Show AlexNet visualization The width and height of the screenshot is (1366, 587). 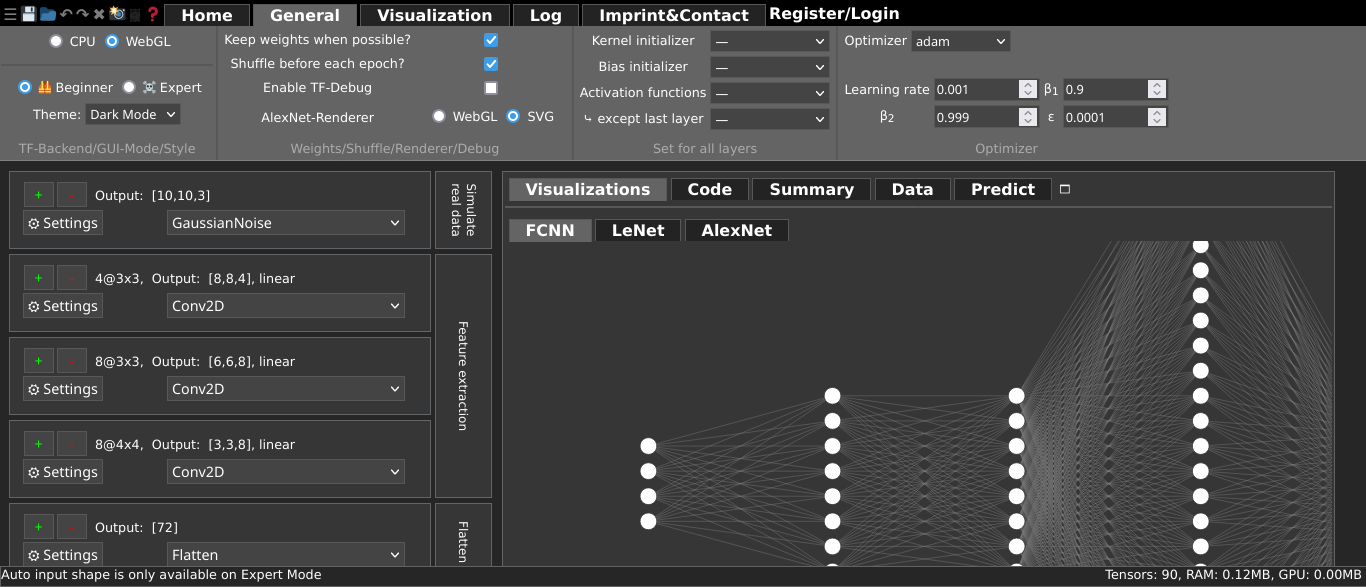coord(737,230)
